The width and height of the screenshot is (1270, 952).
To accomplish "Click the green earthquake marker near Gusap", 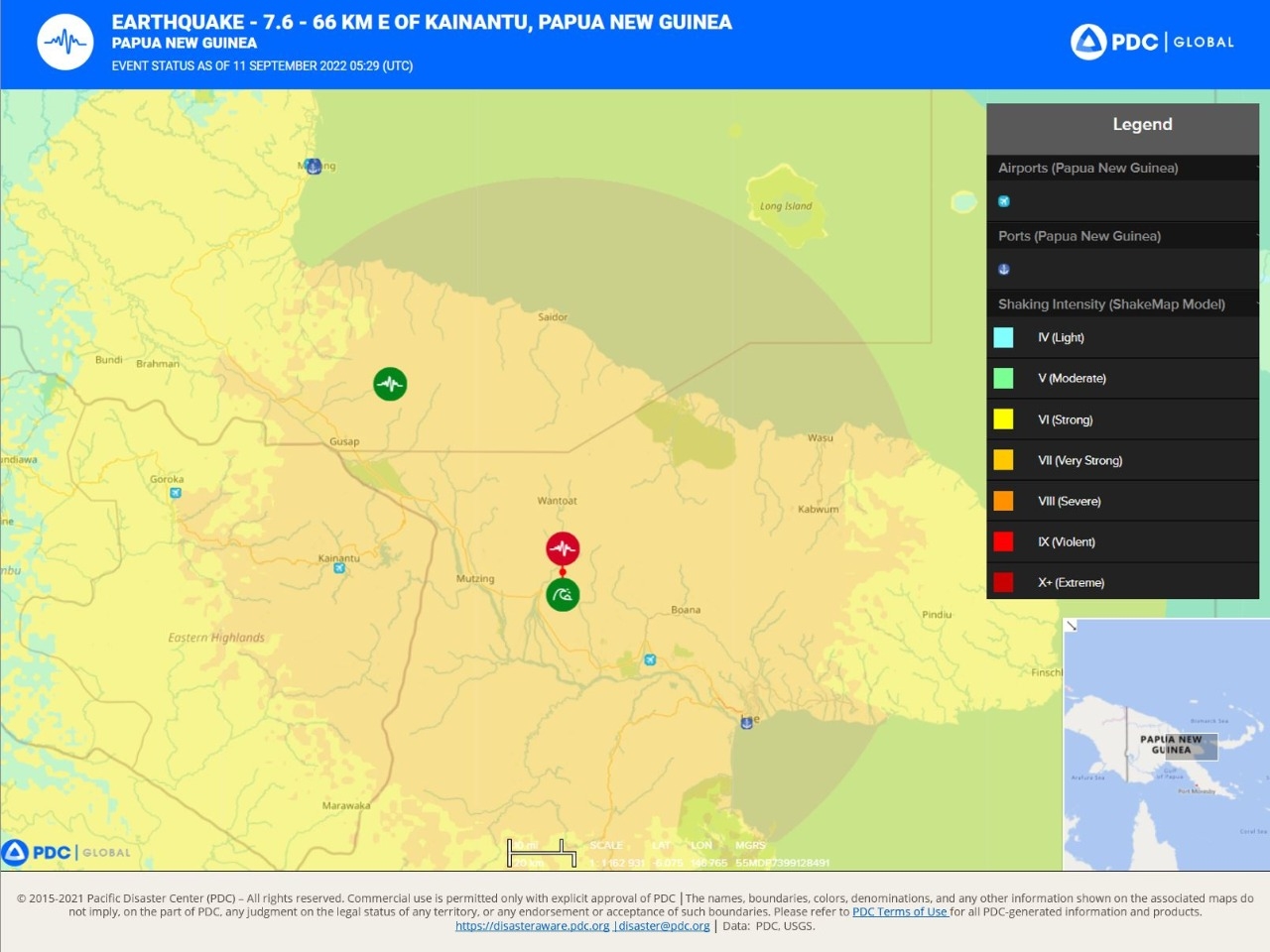I will (x=390, y=384).
